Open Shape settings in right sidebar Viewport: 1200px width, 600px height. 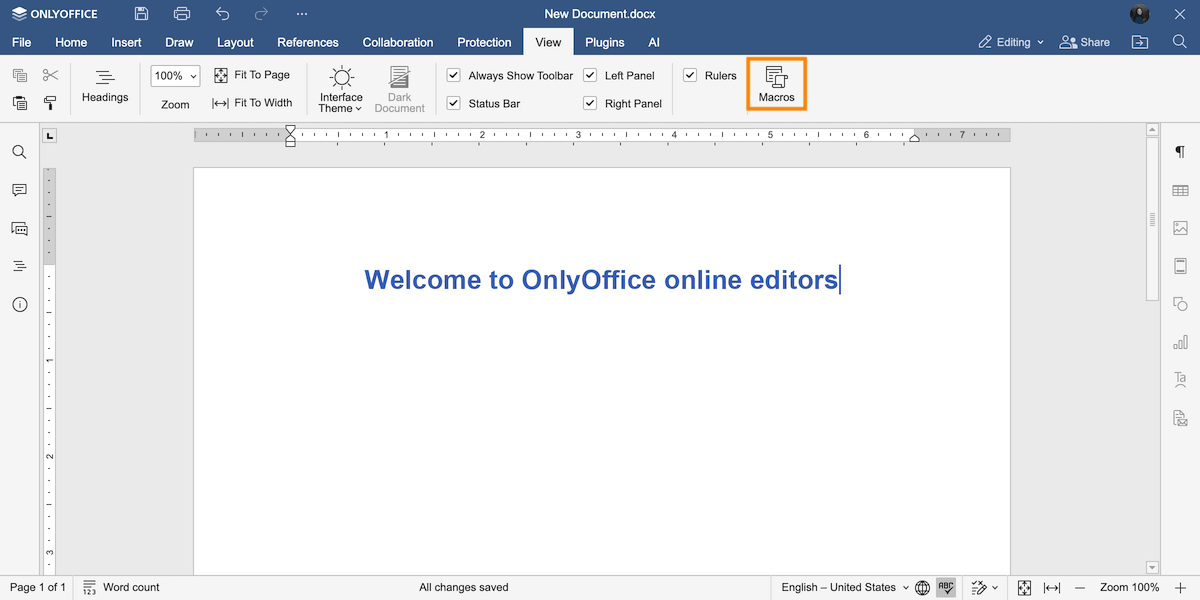(x=1180, y=304)
